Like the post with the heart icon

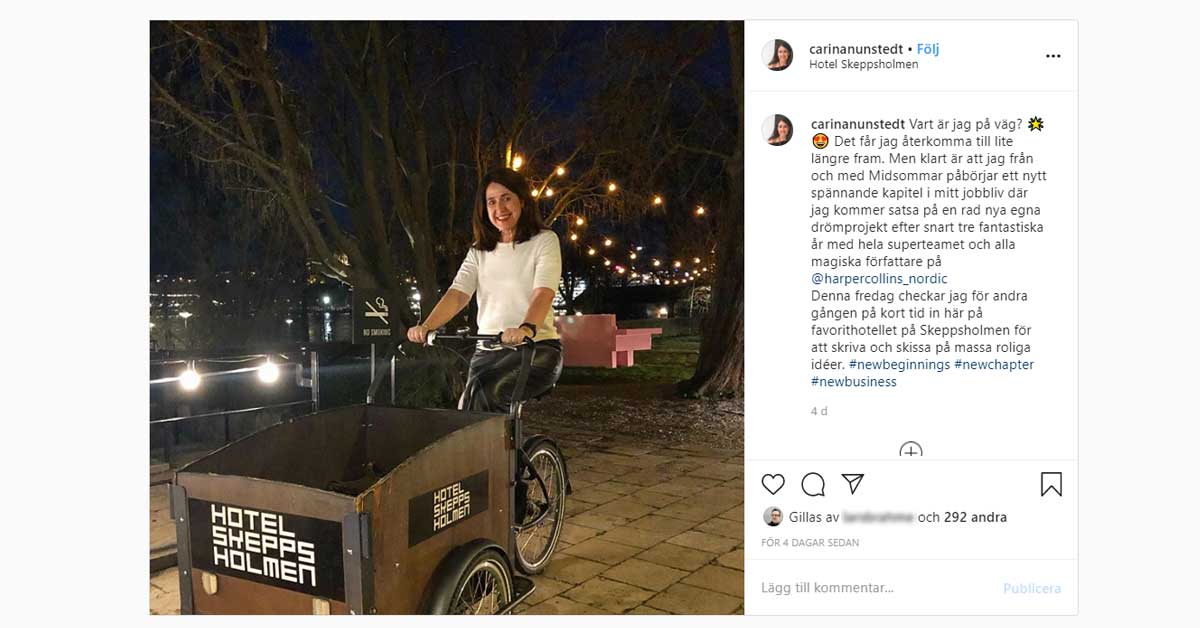pyautogui.click(x=773, y=485)
